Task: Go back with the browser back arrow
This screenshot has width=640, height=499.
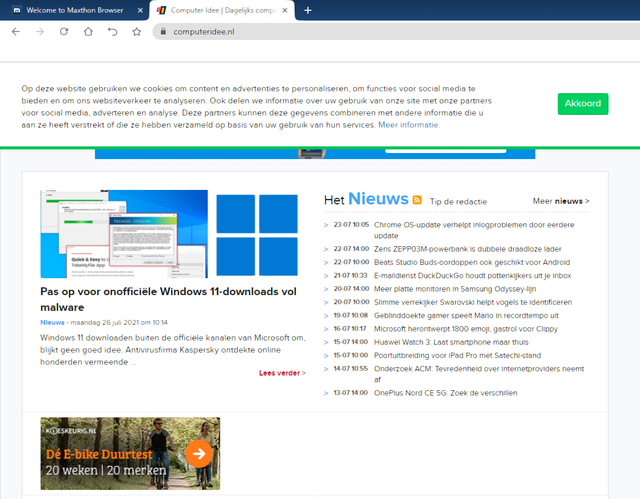Action: [x=16, y=31]
